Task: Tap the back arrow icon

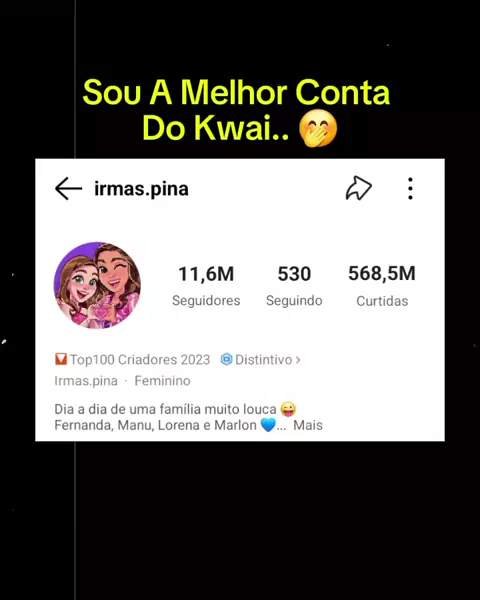Action: click(x=69, y=189)
